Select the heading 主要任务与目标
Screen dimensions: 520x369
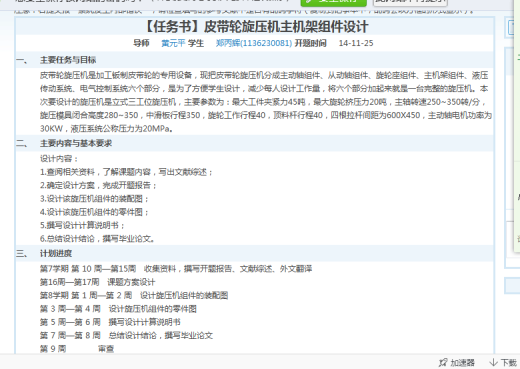tap(68, 60)
